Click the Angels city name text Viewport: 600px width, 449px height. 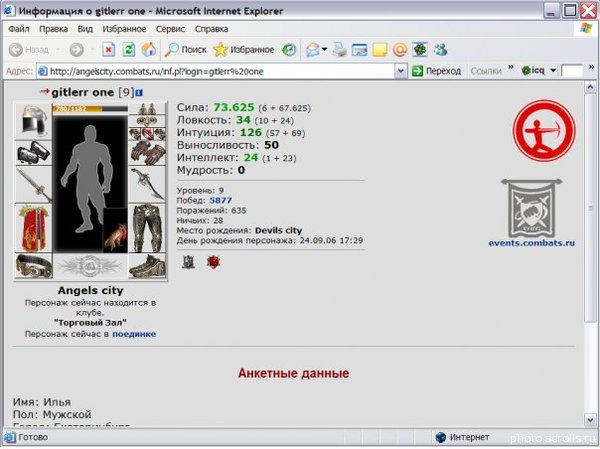pos(91,291)
